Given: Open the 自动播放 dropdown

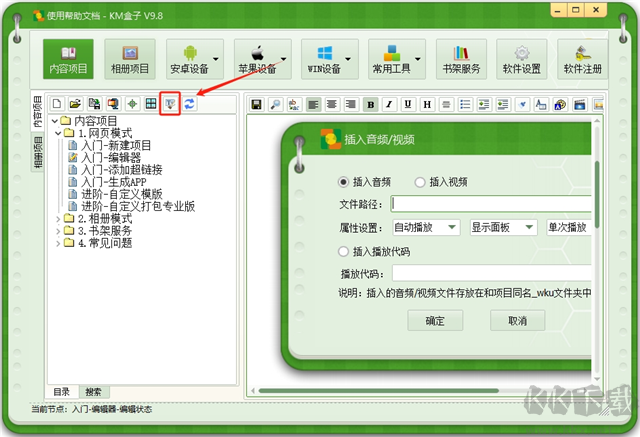Looking at the screenshot, I should point(426,227).
